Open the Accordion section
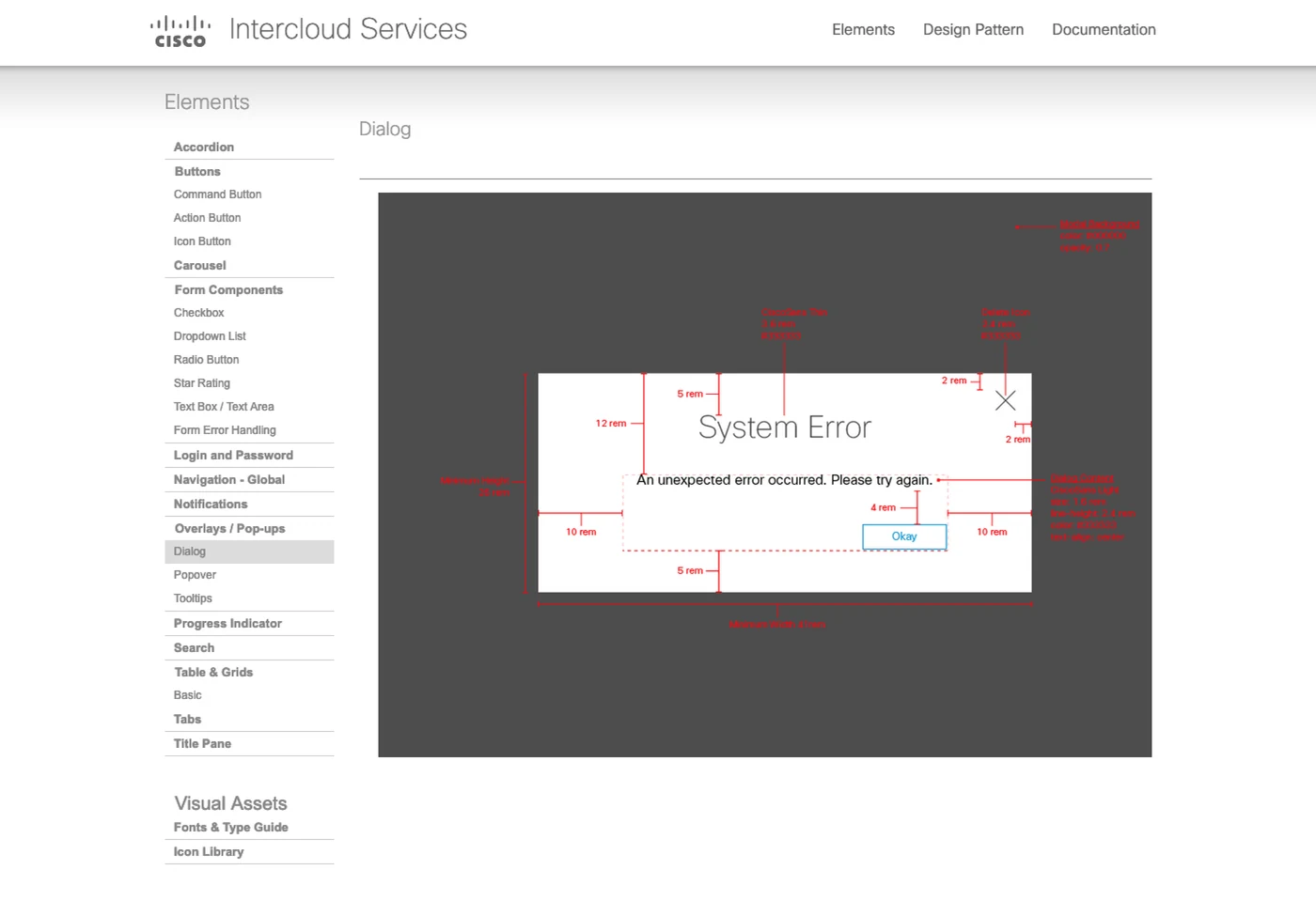1316x901 pixels. click(204, 148)
